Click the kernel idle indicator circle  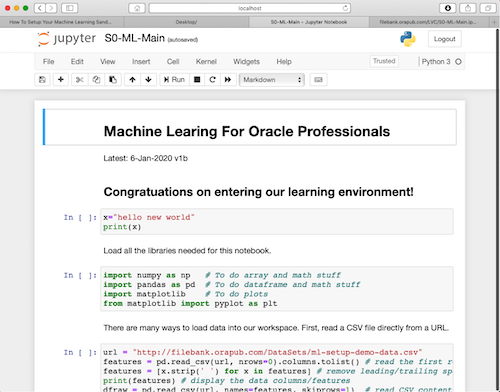pyautogui.click(x=458, y=62)
